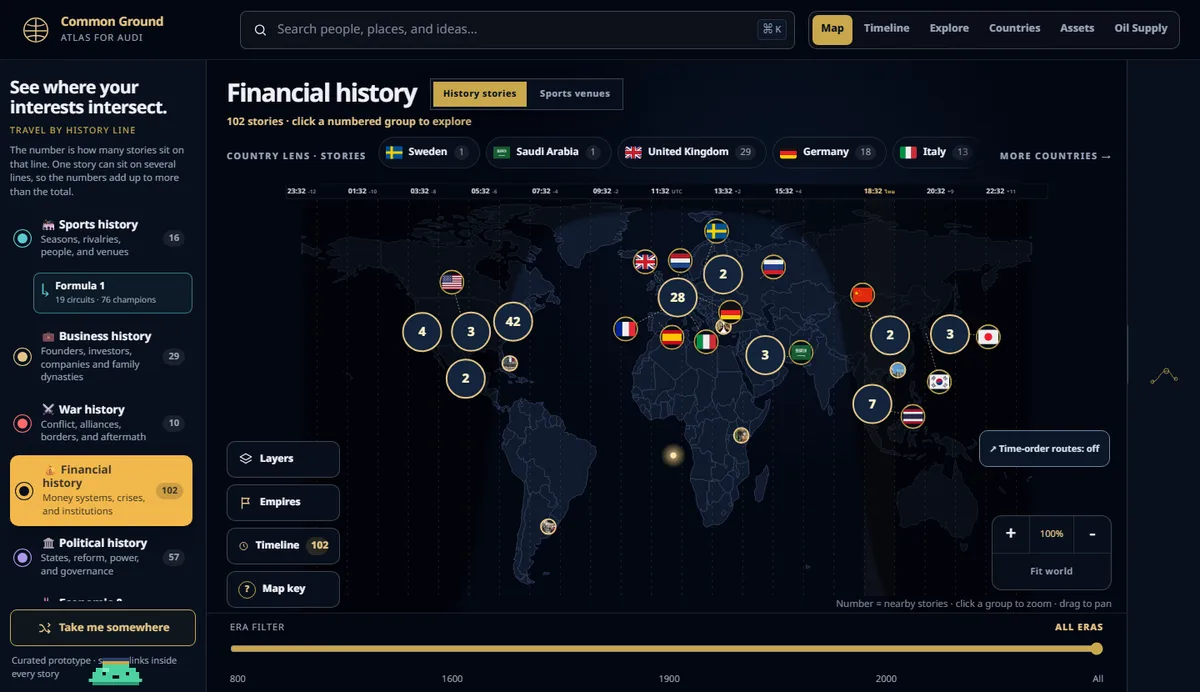Select the Italy flag marker on the map

(707, 342)
